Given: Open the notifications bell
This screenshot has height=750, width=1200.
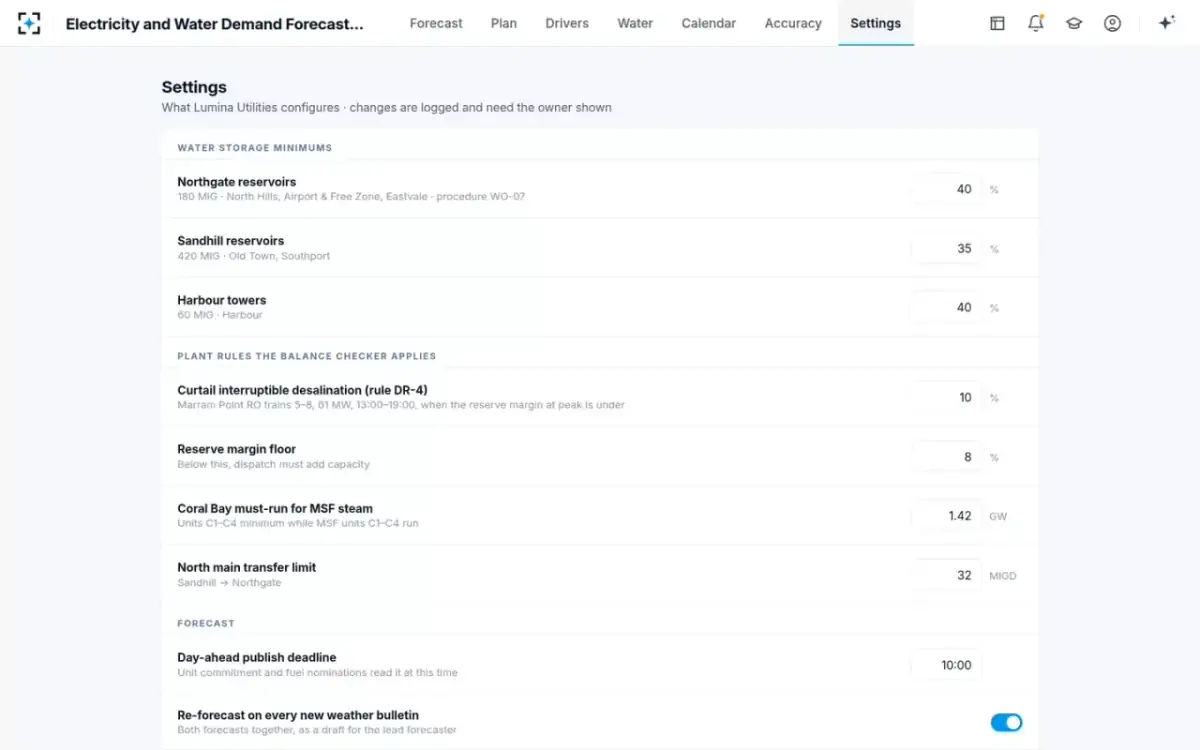Looking at the screenshot, I should [1036, 23].
